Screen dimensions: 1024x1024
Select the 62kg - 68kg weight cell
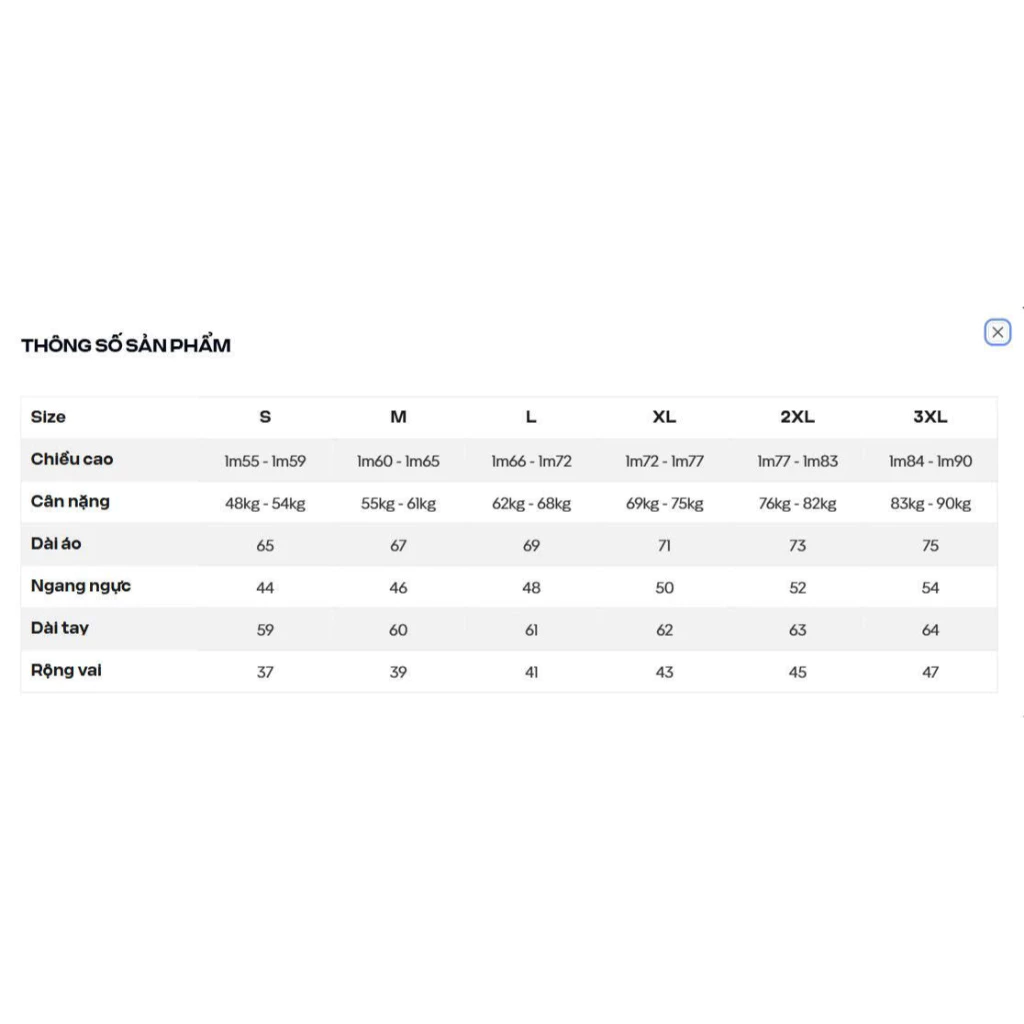coord(531,504)
